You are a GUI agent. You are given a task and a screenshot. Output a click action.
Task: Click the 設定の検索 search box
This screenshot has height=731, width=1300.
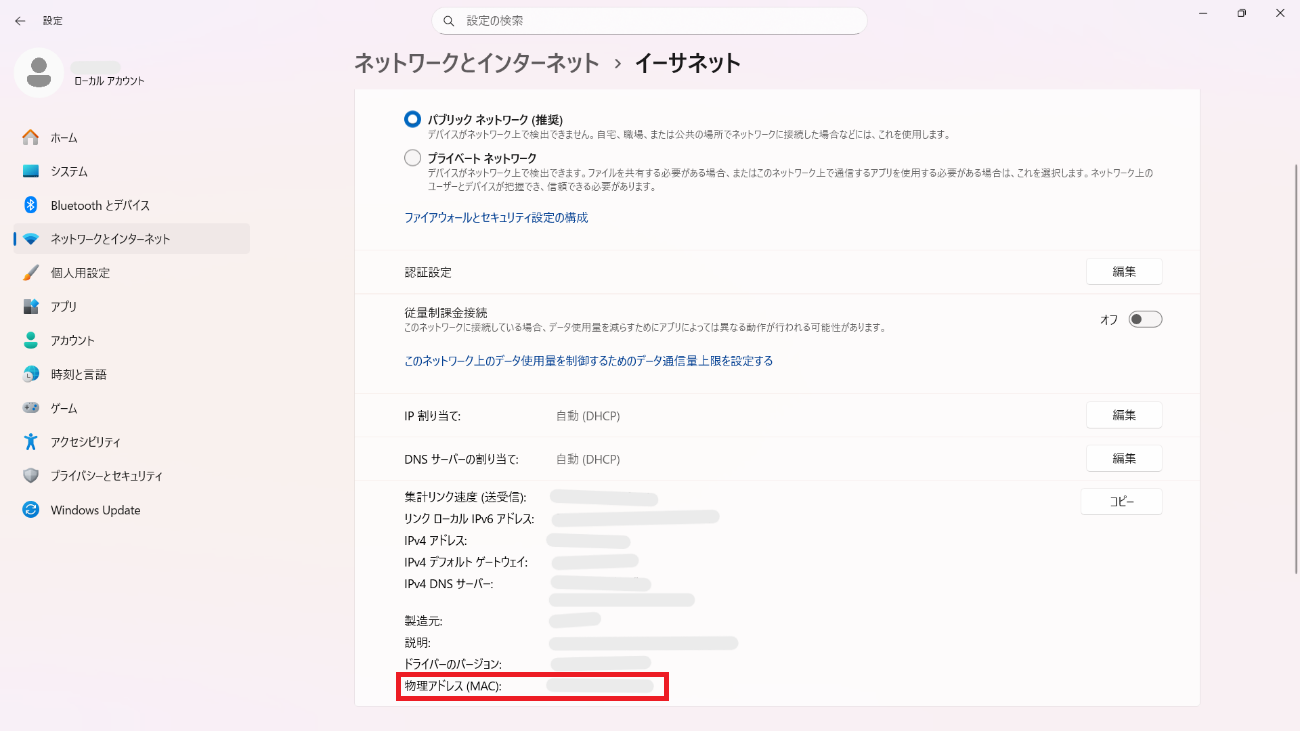[650, 21]
